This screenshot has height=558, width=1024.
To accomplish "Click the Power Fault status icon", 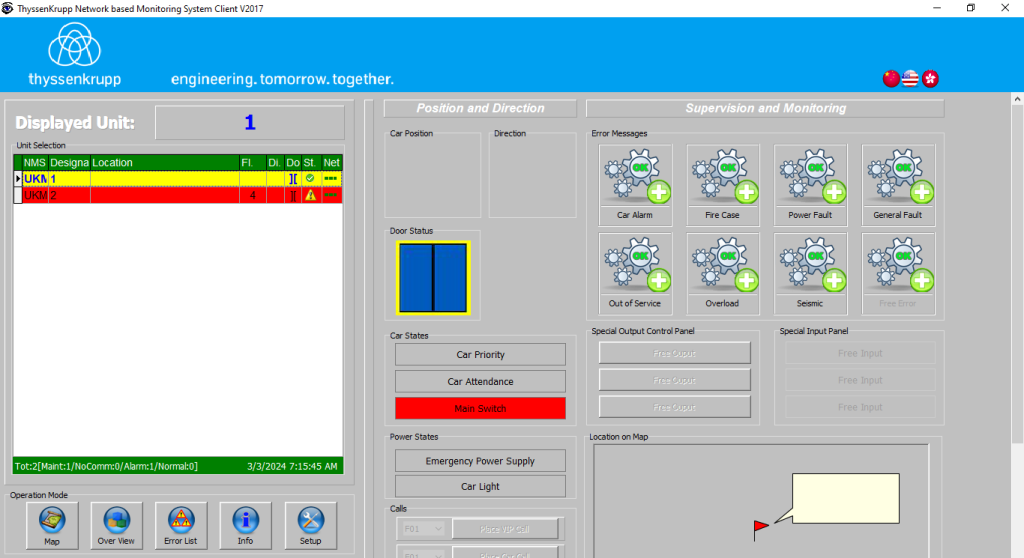I will click(x=810, y=184).
